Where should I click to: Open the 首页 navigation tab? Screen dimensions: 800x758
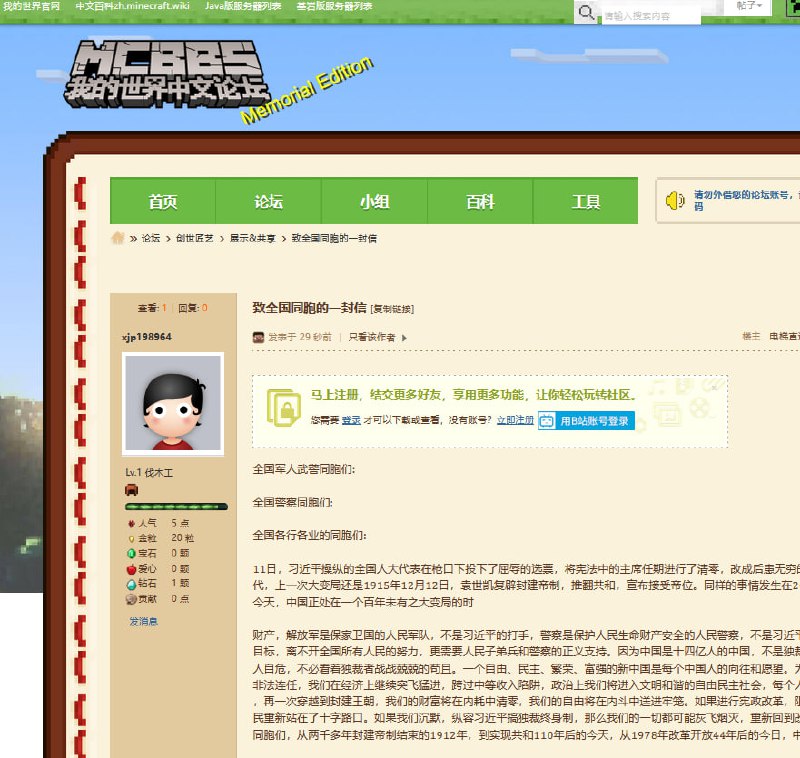162,201
